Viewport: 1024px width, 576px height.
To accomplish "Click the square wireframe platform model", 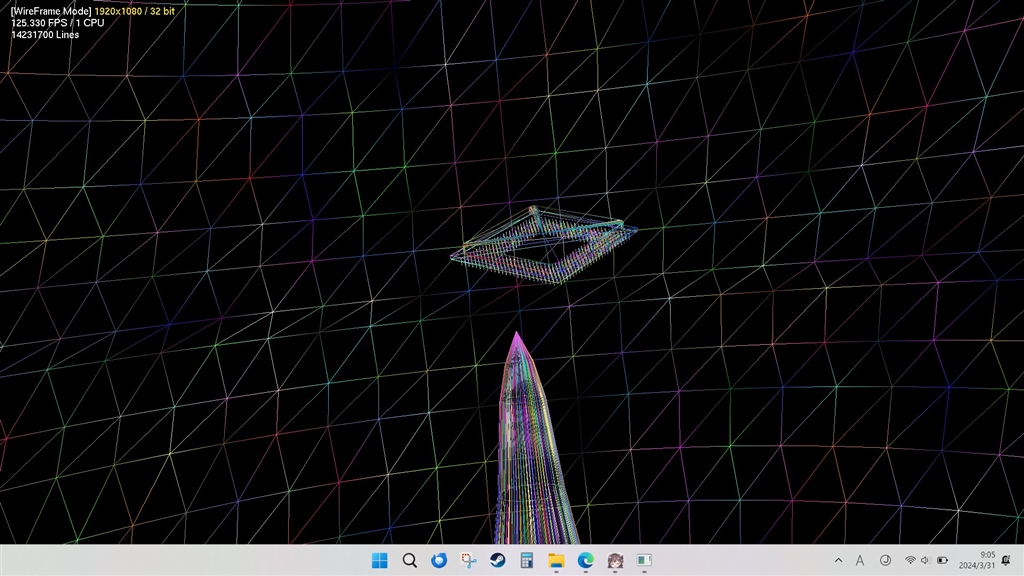I will coord(543,245).
